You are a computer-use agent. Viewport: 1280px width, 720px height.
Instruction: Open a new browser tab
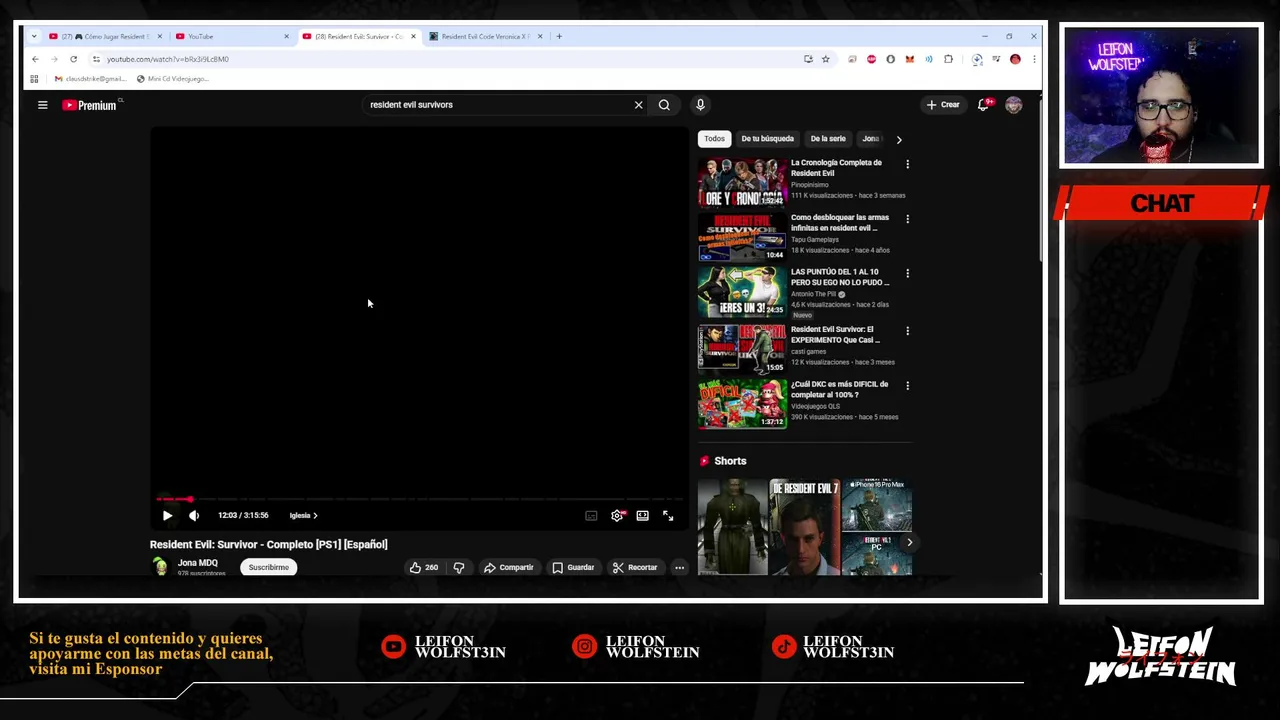click(559, 36)
